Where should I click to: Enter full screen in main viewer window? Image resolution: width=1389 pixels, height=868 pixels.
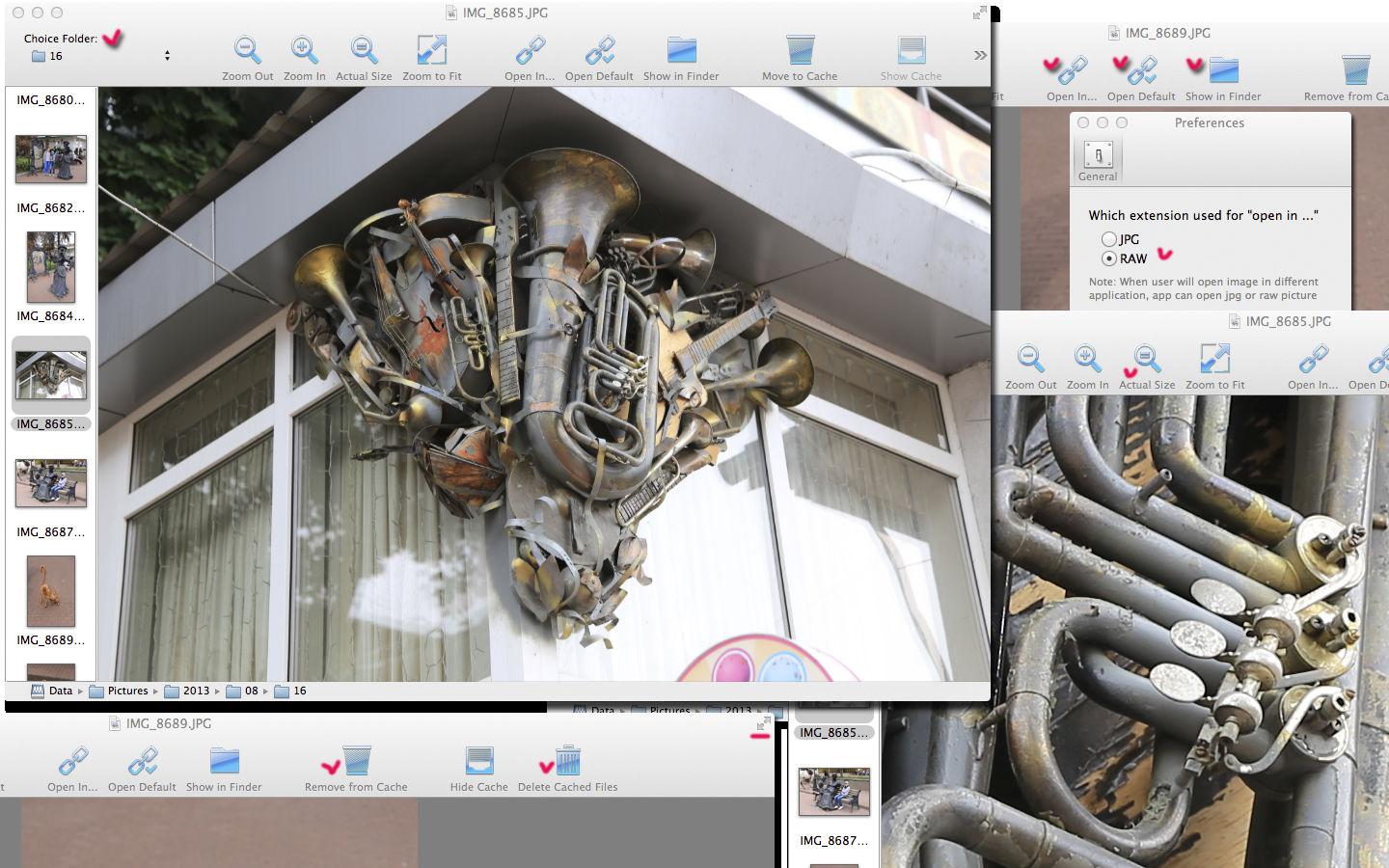(979, 13)
